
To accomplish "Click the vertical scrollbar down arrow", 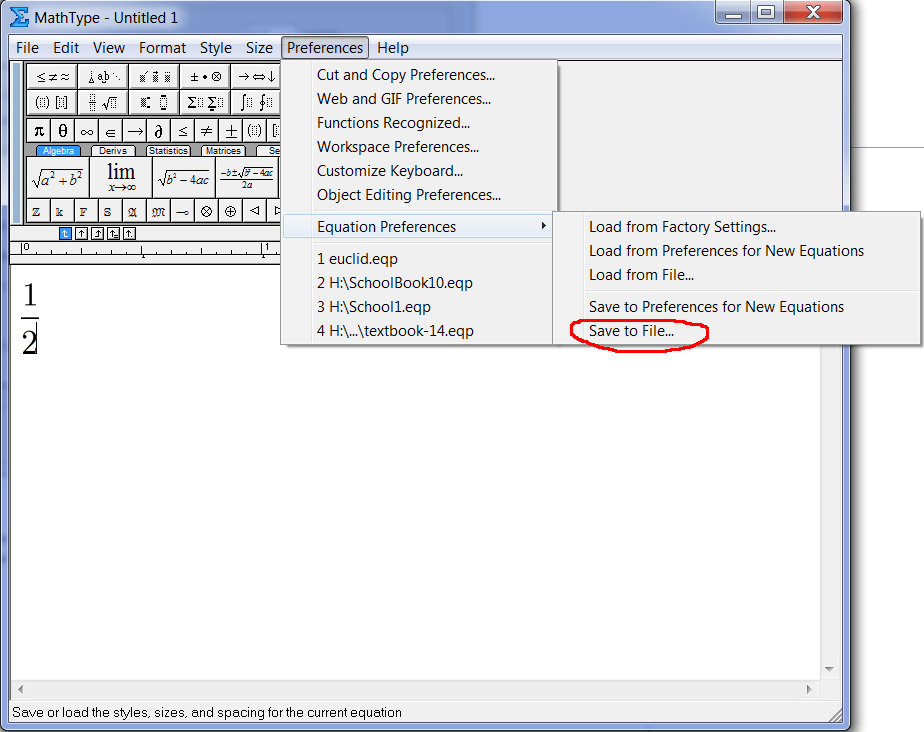I will [x=830, y=669].
